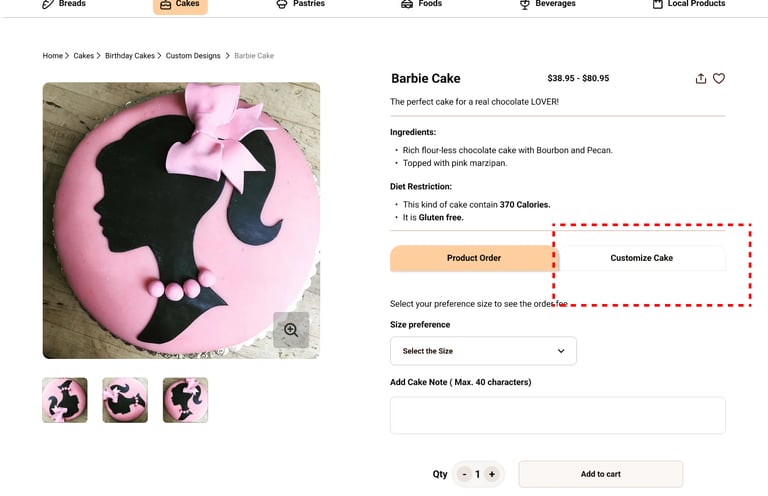Open the Pastries category in top navigation
The image size is (768, 496).
pyautogui.click(x=301, y=4)
